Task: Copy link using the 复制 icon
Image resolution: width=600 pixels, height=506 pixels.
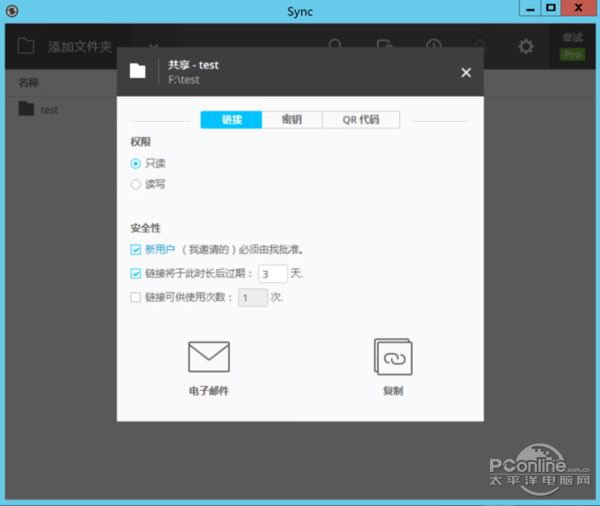Action: [393, 357]
